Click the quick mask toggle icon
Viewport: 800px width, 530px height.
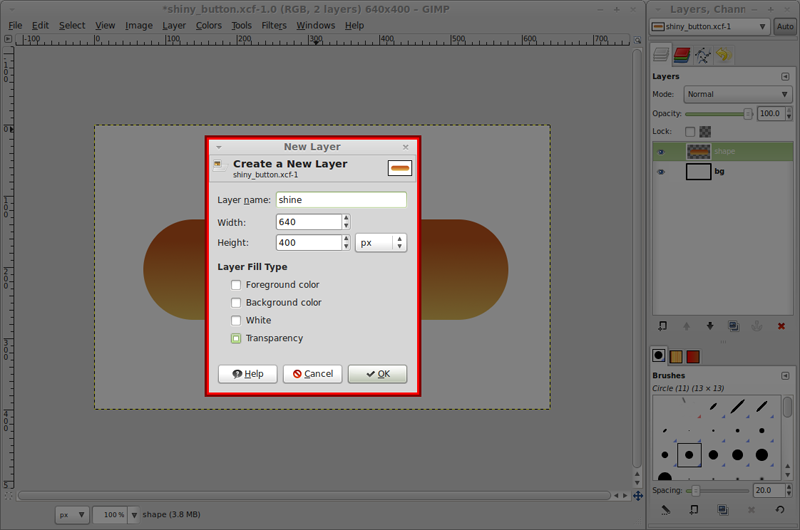(x=8, y=495)
